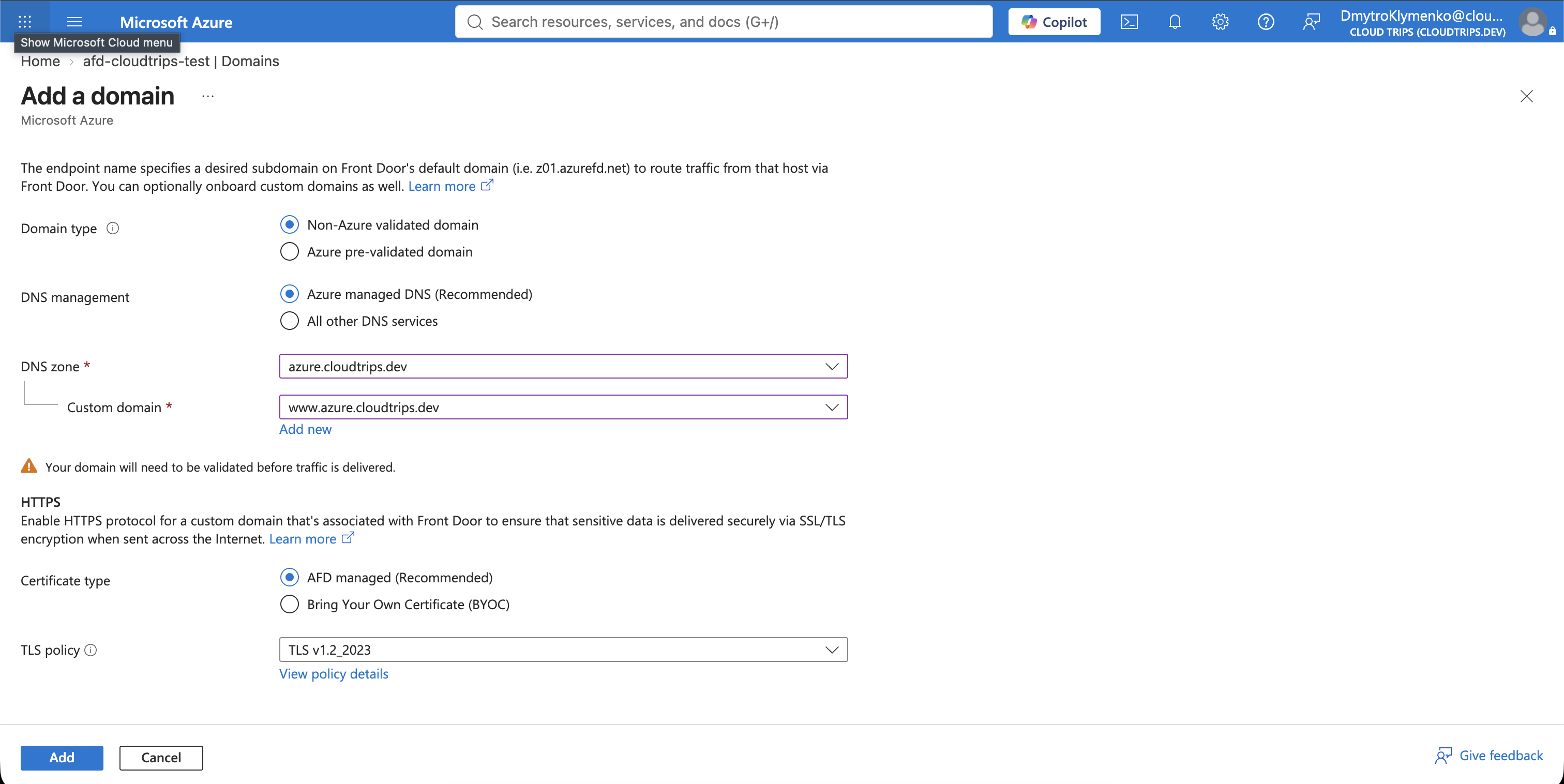
Task: Click the HTTPS section heading
Action: point(41,502)
